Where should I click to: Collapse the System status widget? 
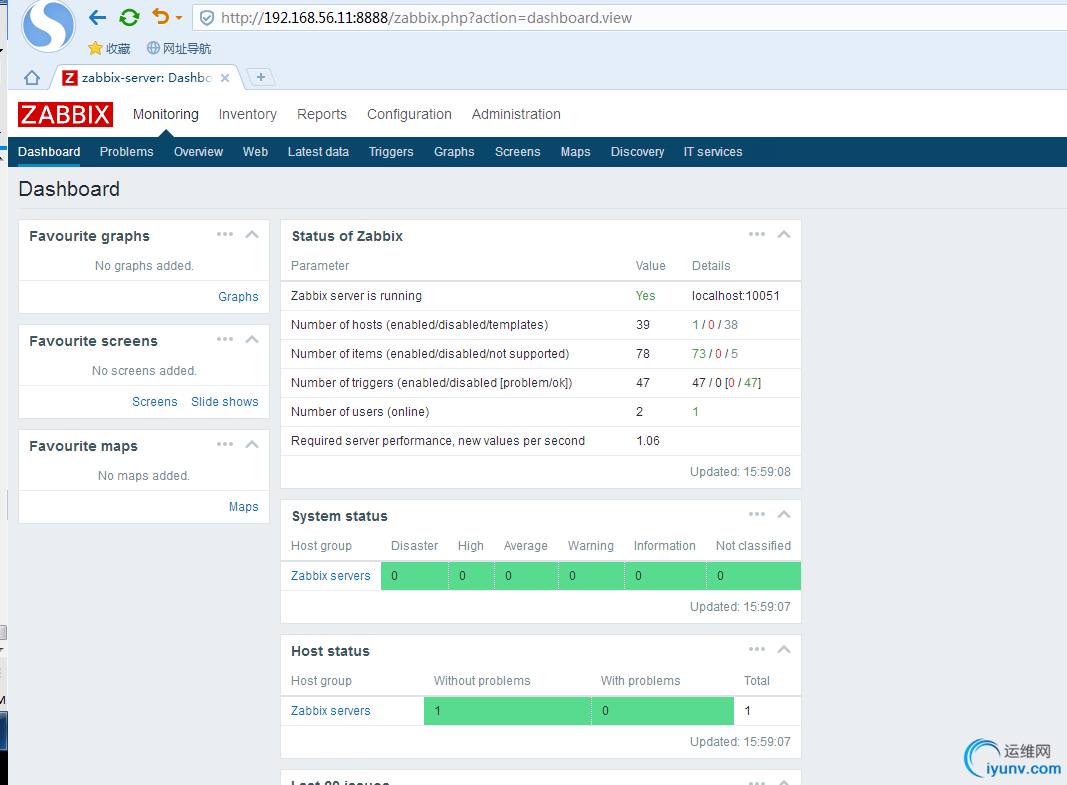pyautogui.click(x=784, y=514)
